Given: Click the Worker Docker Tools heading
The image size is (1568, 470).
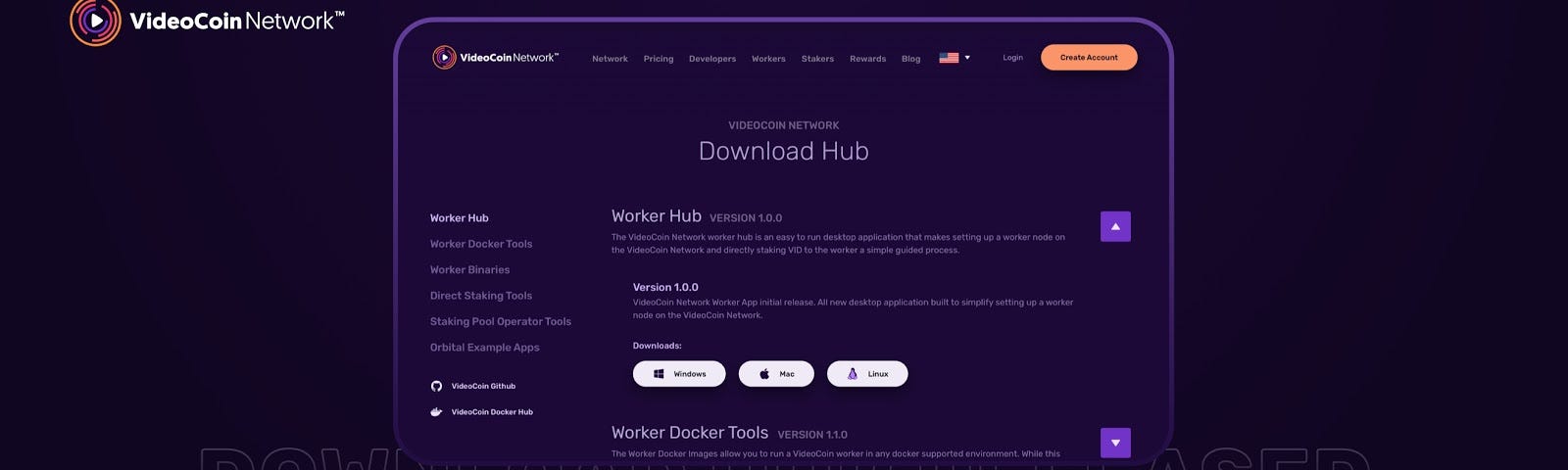Looking at the screenshot, I should click(690, 433).
